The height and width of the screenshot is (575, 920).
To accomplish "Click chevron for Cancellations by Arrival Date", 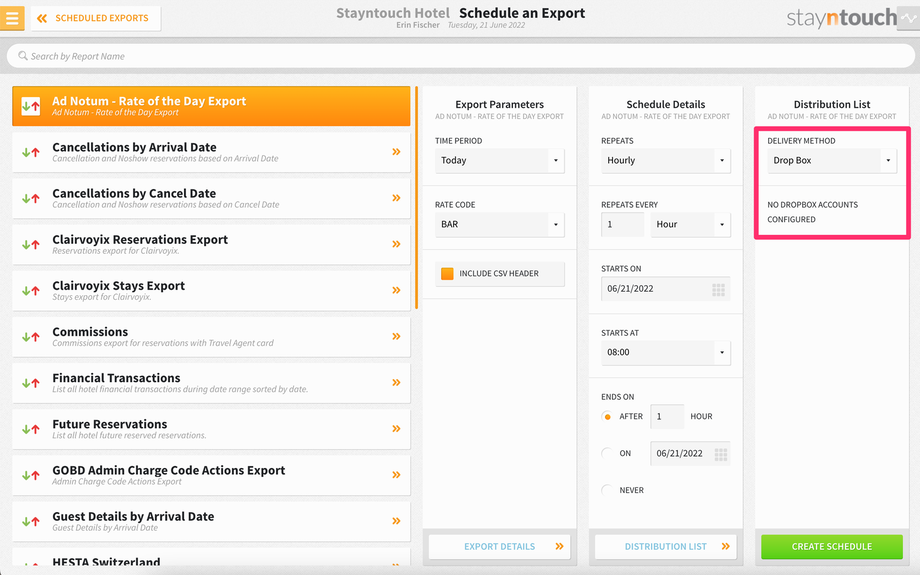I will [x=397, y=151].
